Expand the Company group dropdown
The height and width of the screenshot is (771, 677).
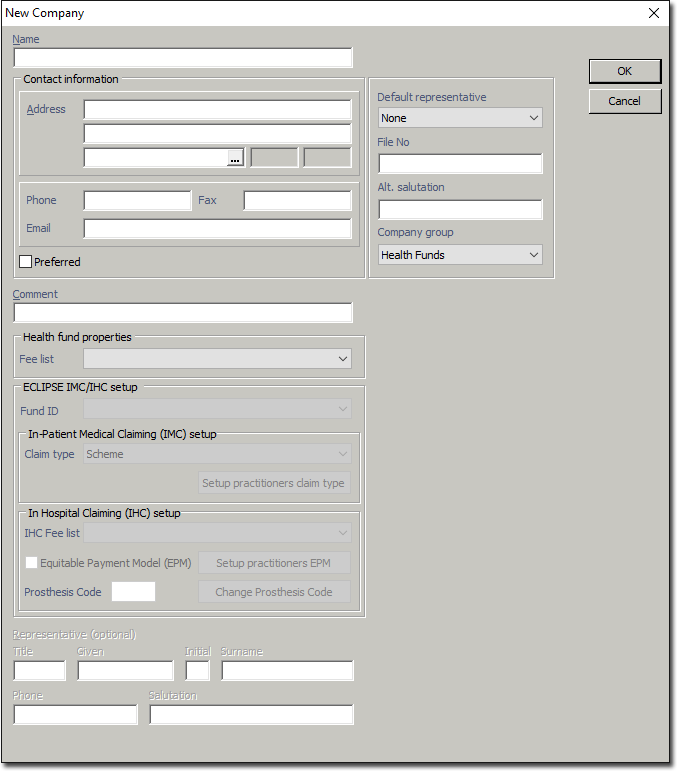click(x=460, y=255)
